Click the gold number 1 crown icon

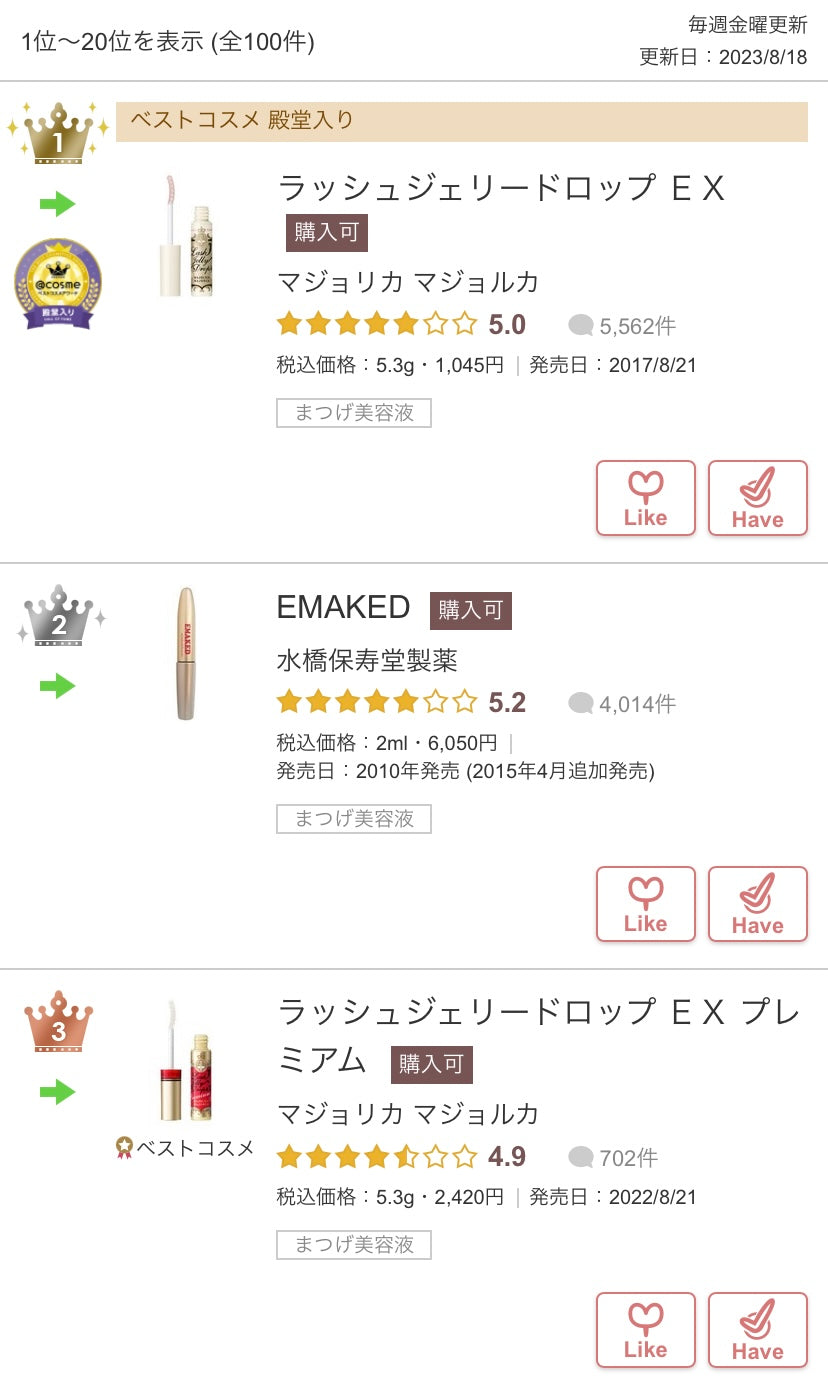58,134
